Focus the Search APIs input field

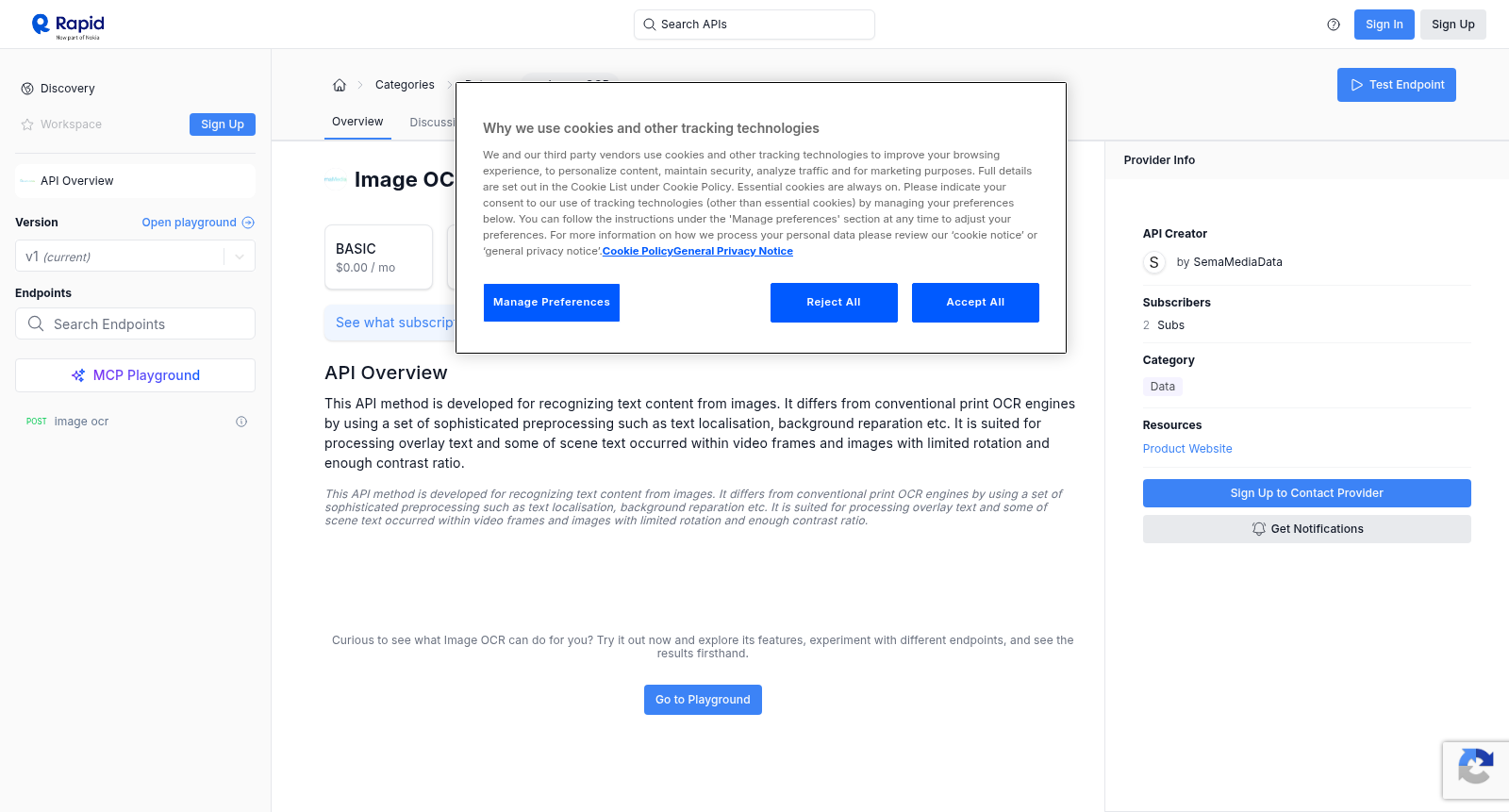coord(754,25)
